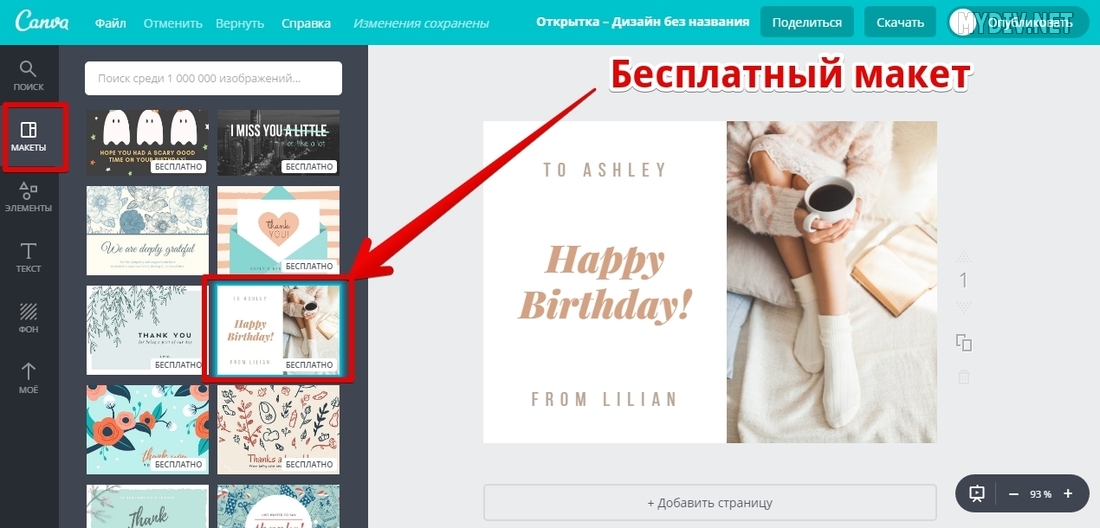Start presentation mode icon
This screenshot has height=528, width=1100.
point(977,494)
